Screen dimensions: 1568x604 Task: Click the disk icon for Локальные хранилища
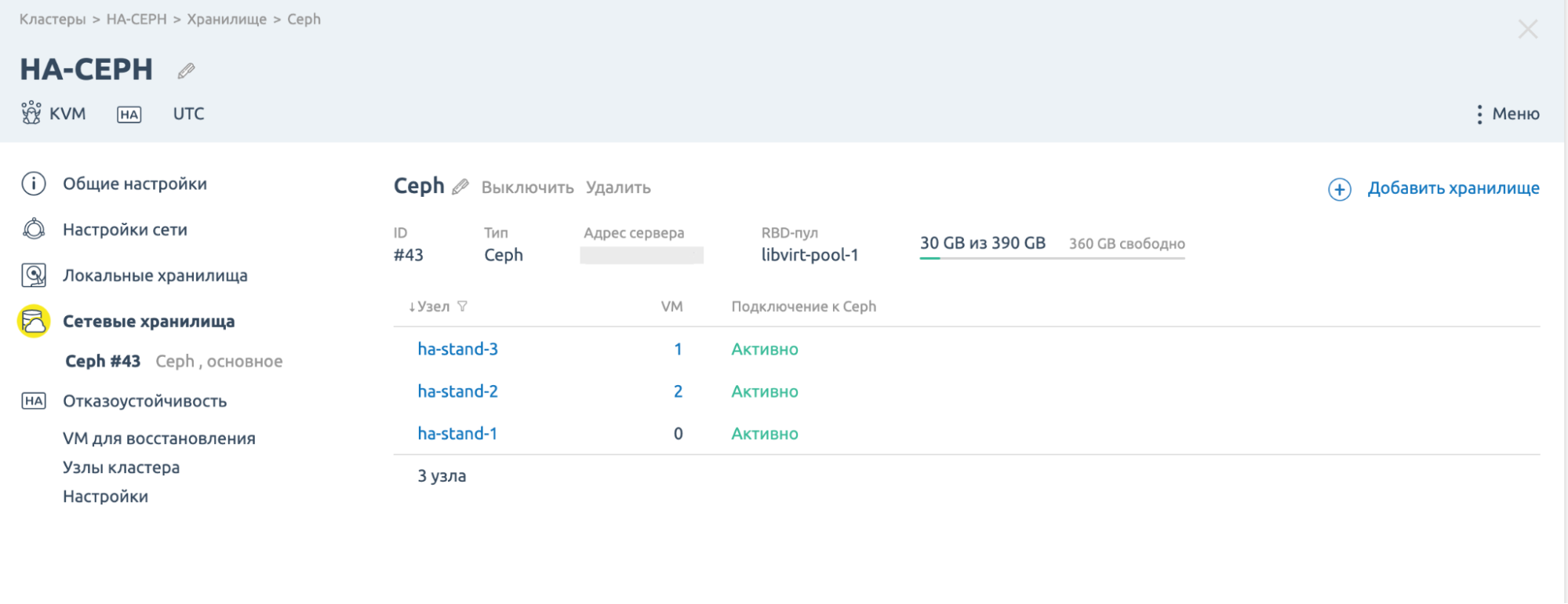(34, 275)
